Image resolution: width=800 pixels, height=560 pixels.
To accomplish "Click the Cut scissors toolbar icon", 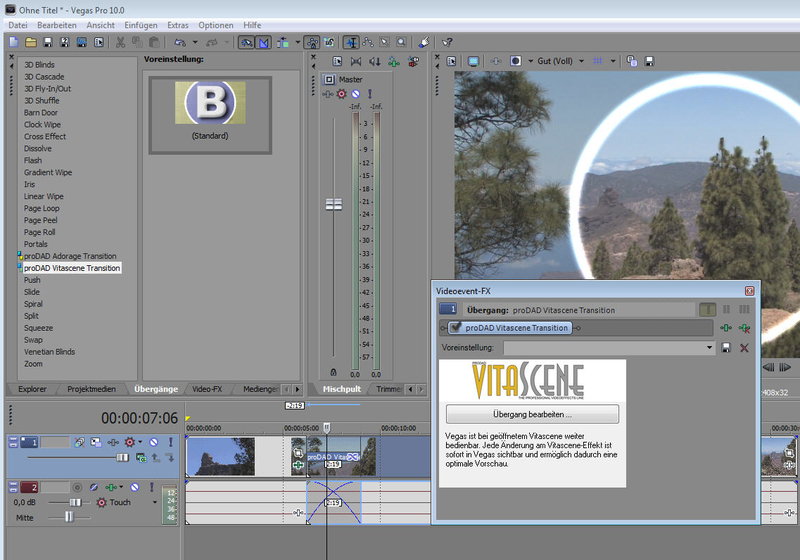I will pyautogui.click(x=120, y=42).
